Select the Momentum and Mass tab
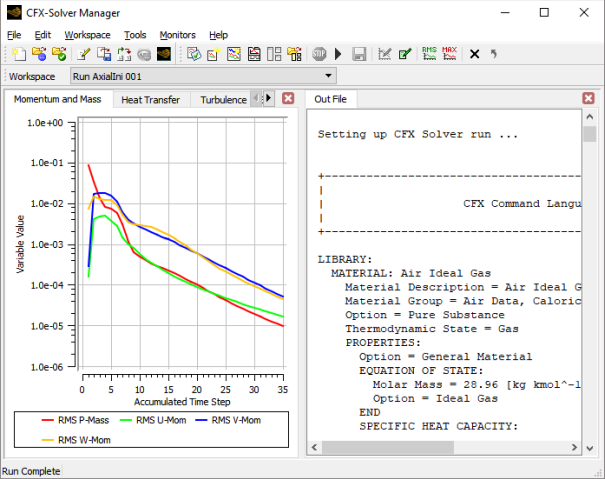This screenshot has width=605, height=479. tap(58, 99)
